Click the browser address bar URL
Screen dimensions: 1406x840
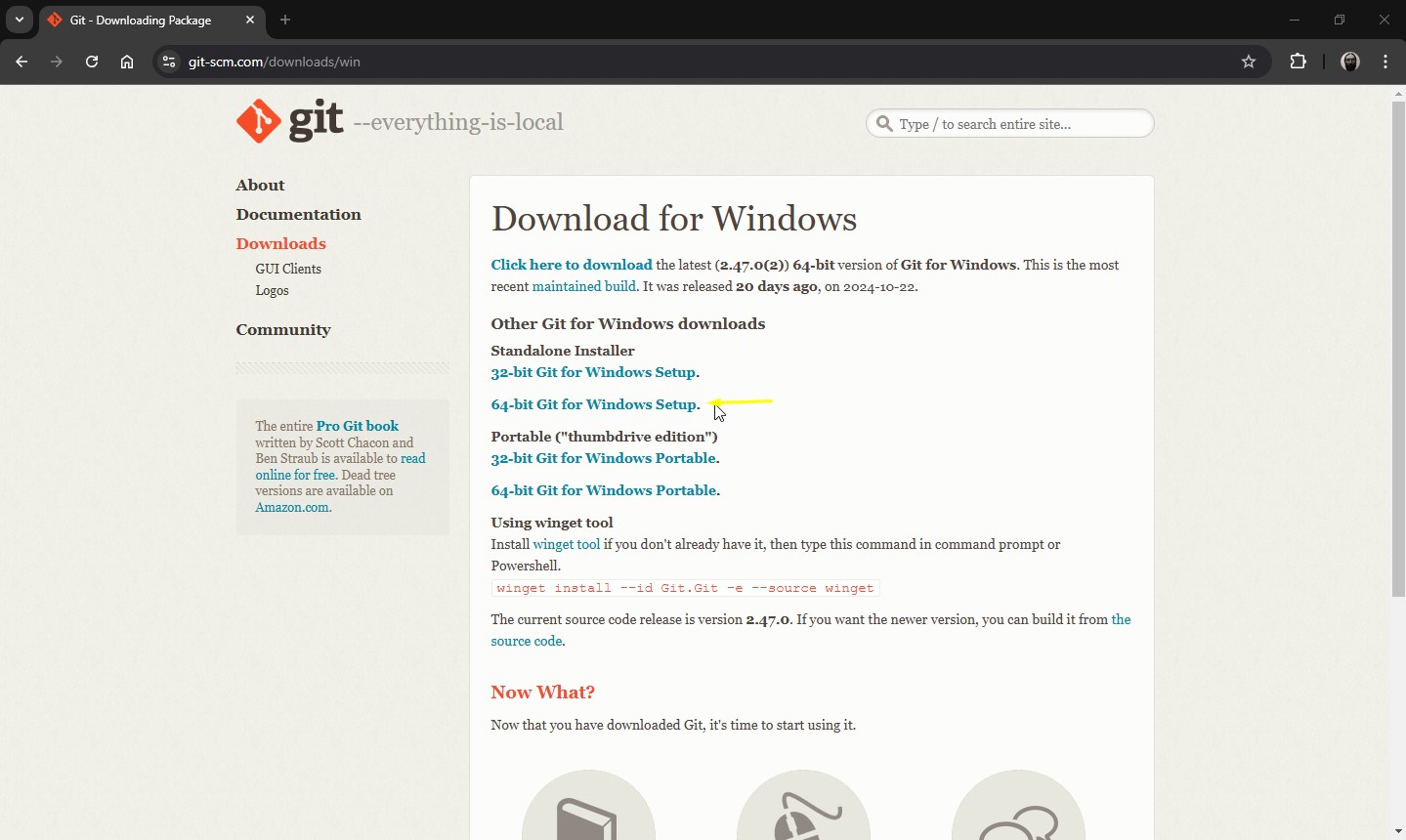pyautogui.click(x=275, y=62)
